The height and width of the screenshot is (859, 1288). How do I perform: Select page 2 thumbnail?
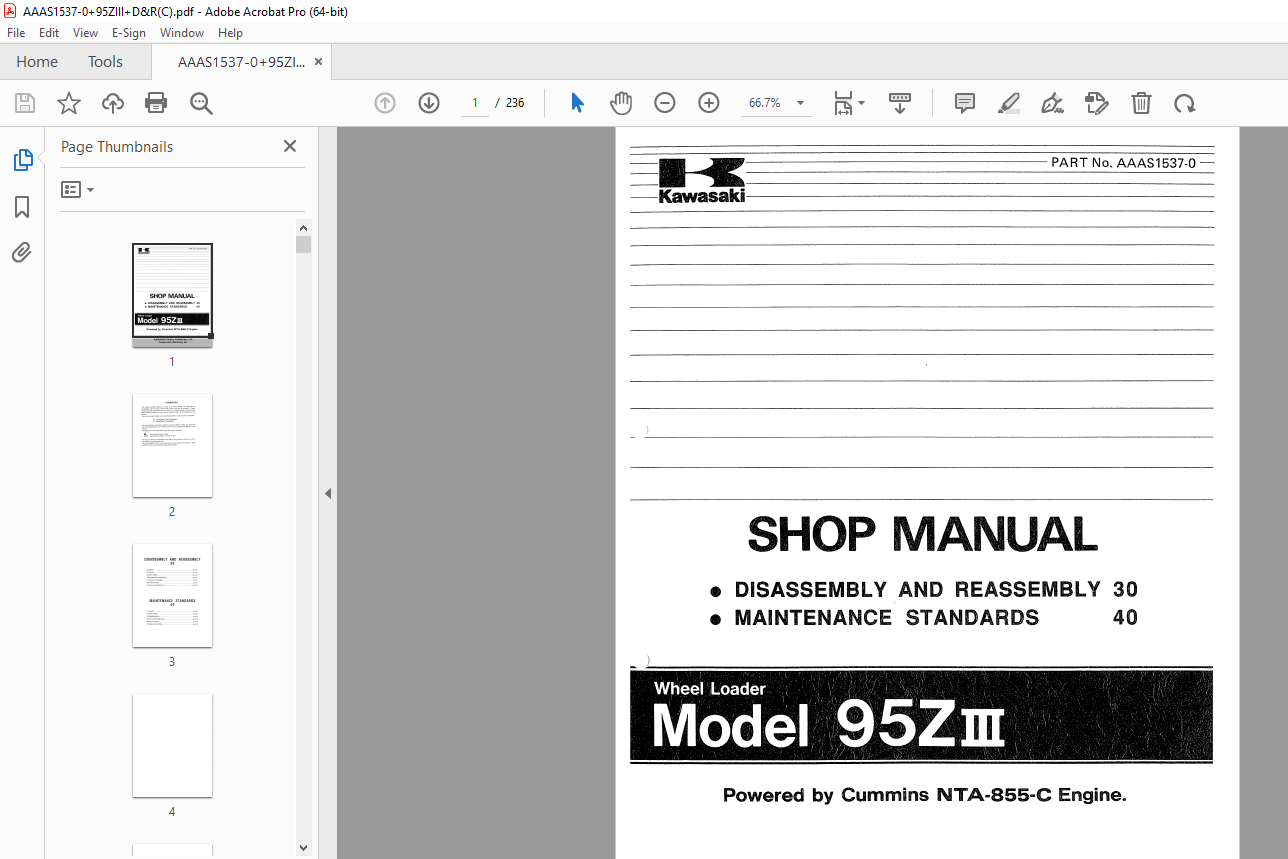tap(172, 445)
